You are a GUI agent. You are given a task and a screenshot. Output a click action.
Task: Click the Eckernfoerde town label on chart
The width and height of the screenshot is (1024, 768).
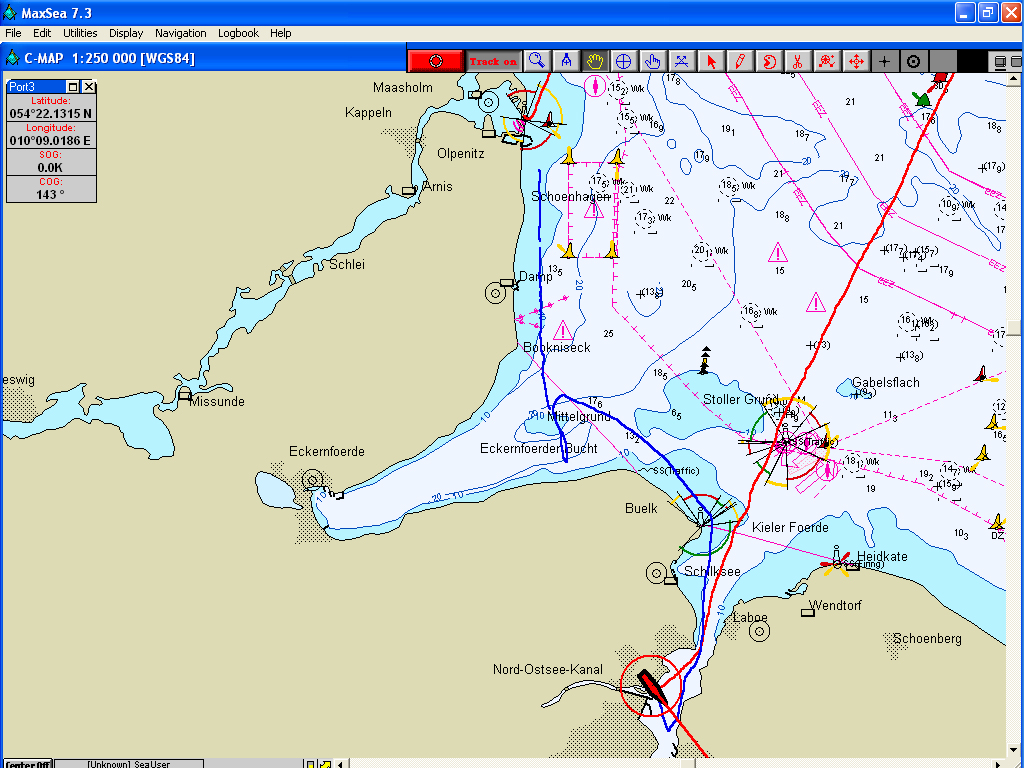[327, 451]
